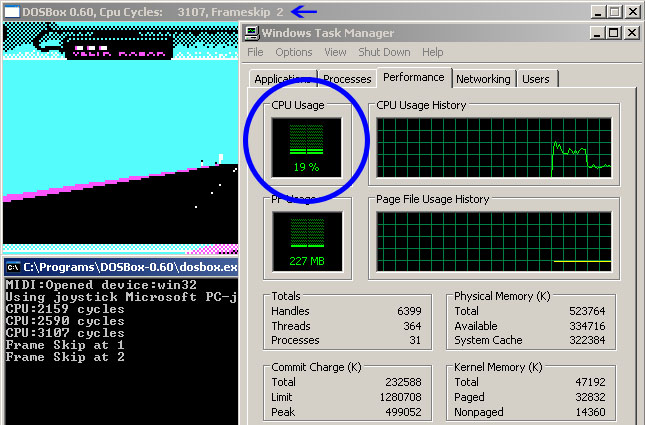Close the DOSBox window
The image size is (645, 425).
pyautogui.click(x=633, y=12)
